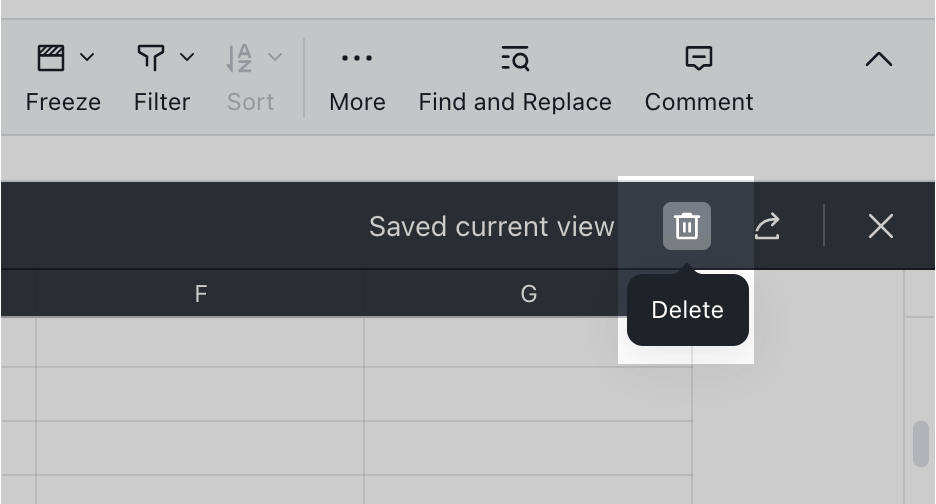Open the More options ellipsis
Screen dimensions: 936x504
tap(357, 58)
